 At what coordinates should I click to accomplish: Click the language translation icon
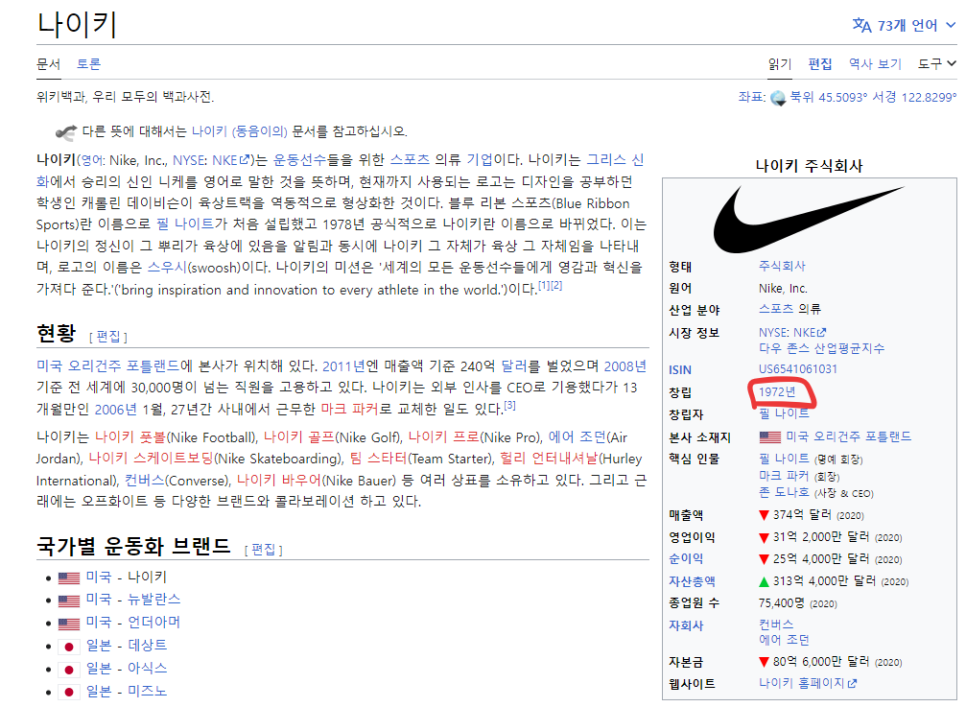tap(861, 25)
